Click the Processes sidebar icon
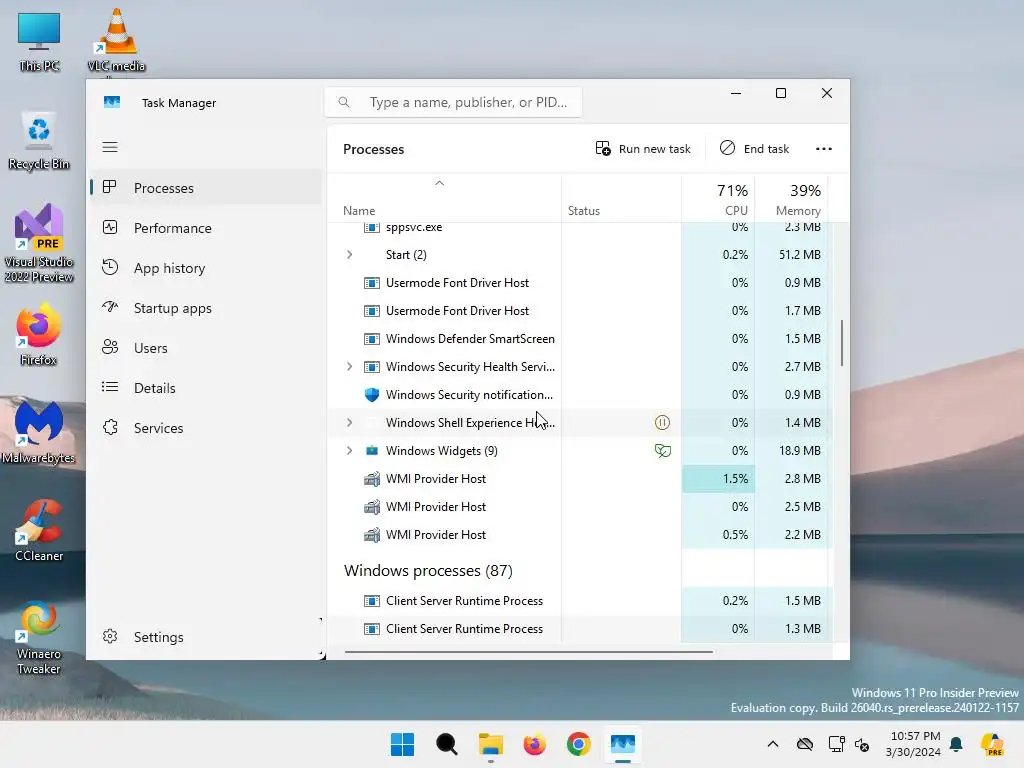 (110, 187)
